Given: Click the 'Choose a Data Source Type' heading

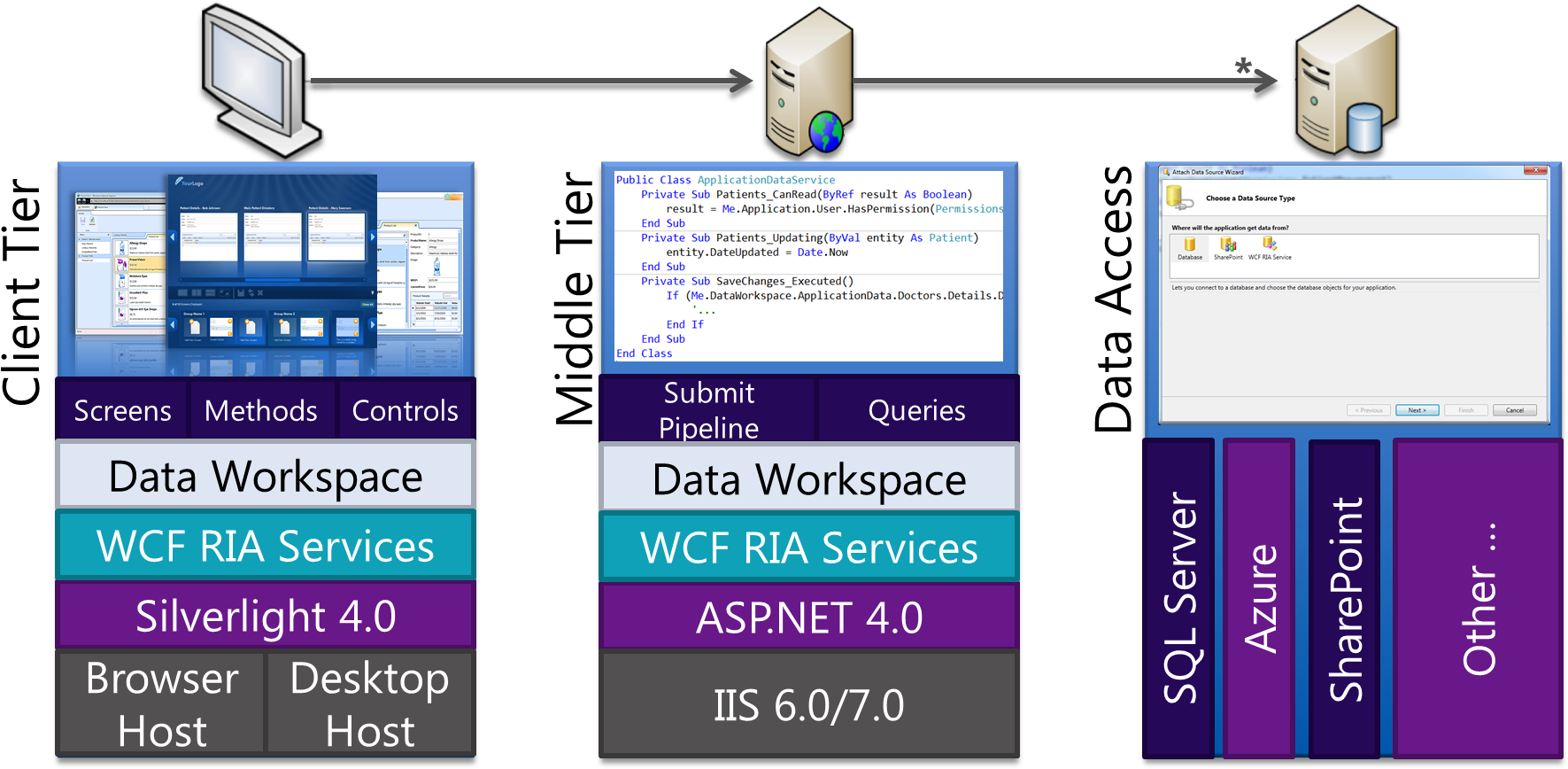Looking at the screenshot, I should [1250, 198].
